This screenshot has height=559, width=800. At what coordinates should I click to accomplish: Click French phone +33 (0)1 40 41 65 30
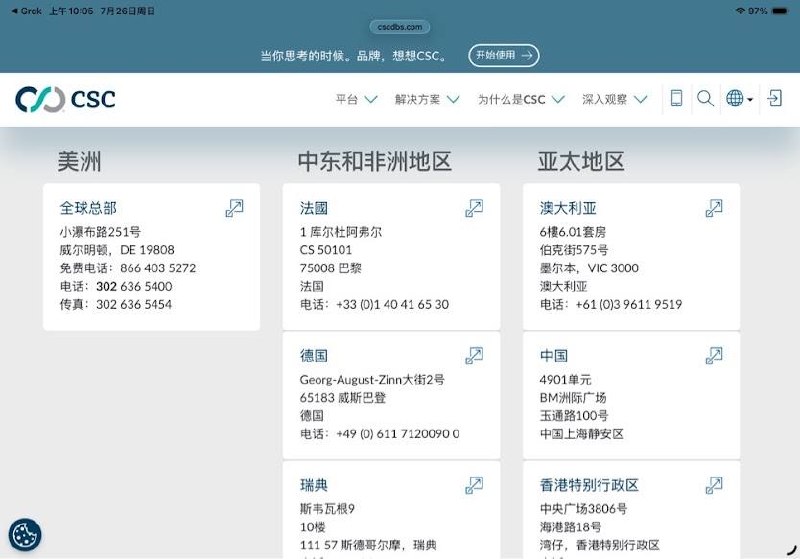tap(393, 304)
